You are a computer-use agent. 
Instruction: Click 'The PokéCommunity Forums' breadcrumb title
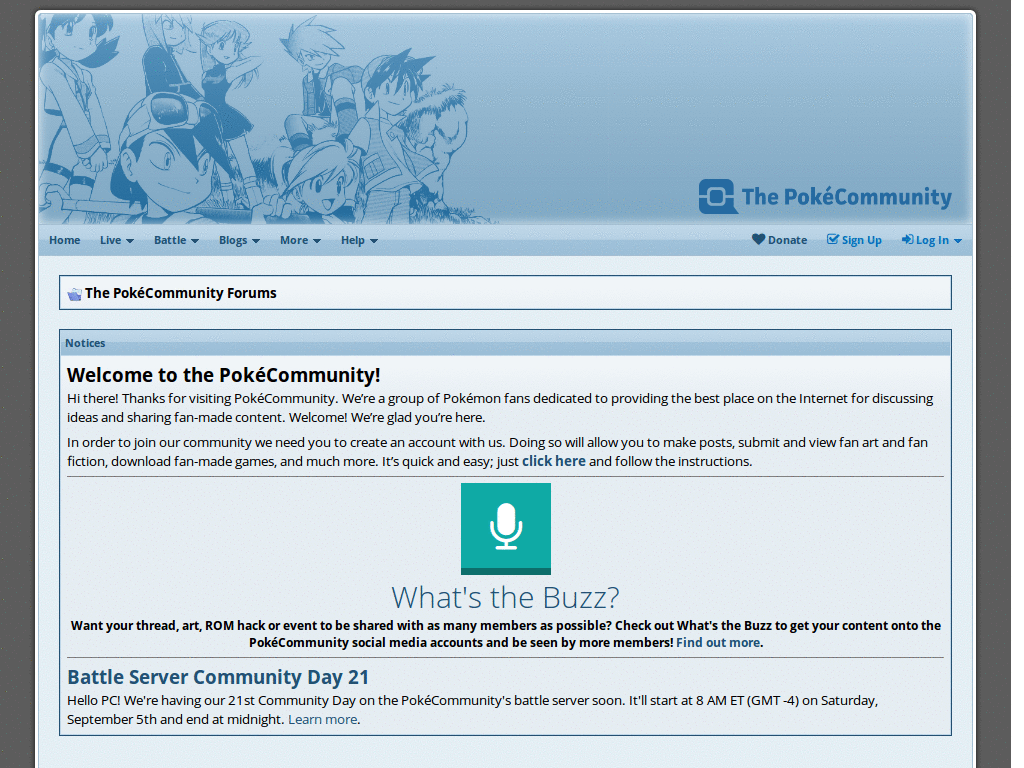[x=181, y=293]
